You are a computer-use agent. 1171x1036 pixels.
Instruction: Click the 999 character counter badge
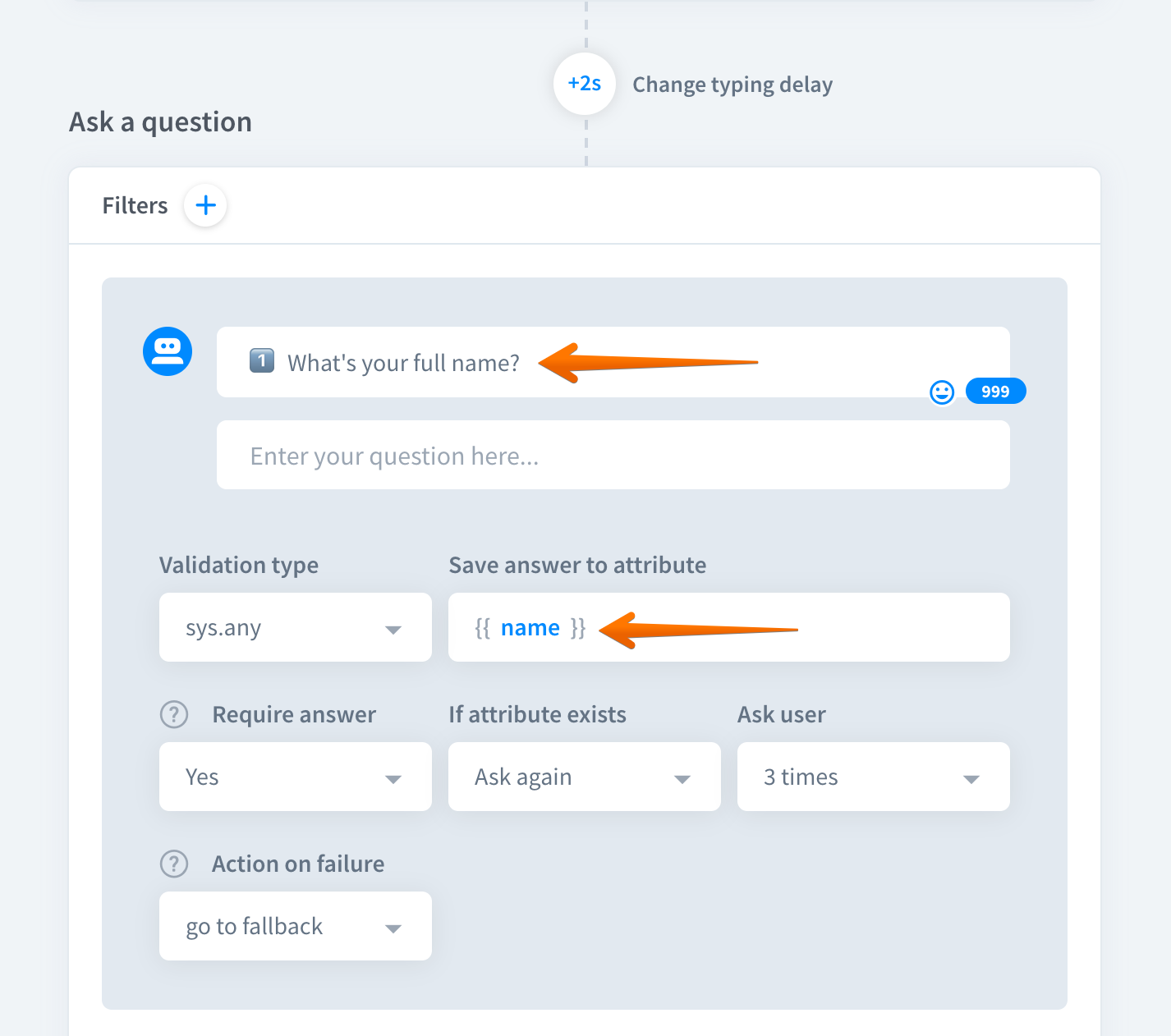click(x=995, y=392)
